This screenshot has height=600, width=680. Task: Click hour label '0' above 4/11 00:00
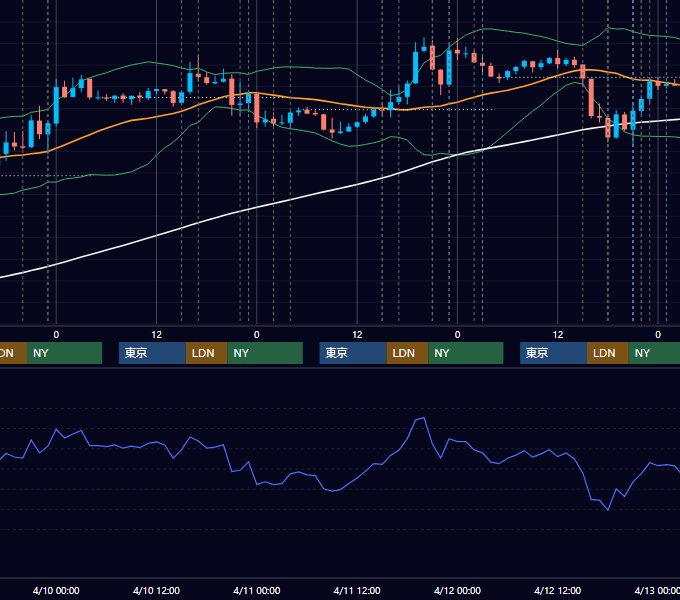[x=257, y=335]
